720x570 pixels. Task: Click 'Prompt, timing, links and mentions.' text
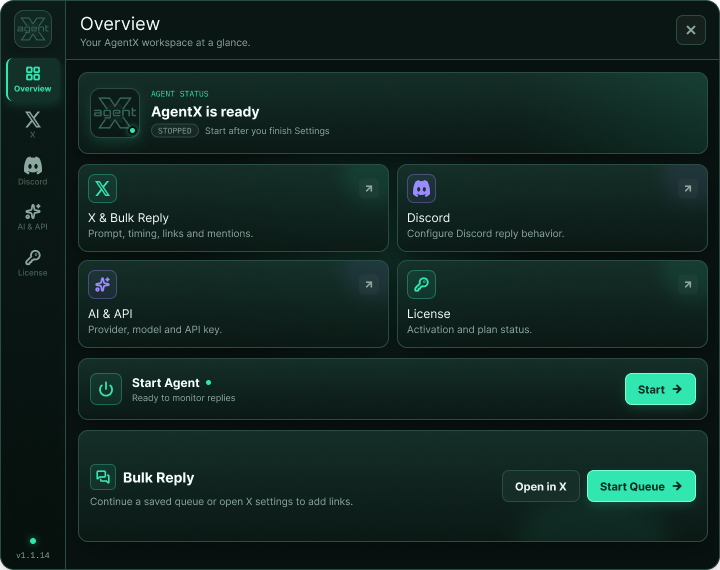click(170, 233)
